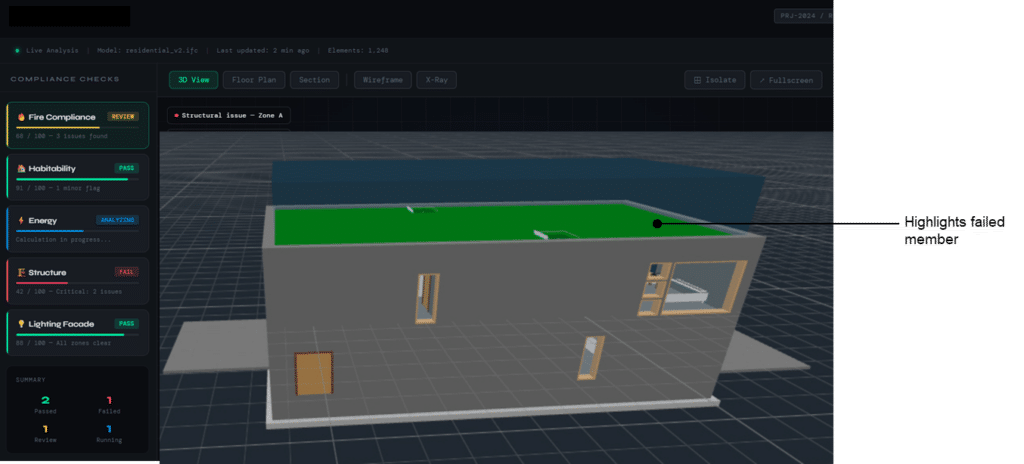This screenshot has height=464, width=1024.
Task: Click the Isolate grid icon
Action: [697, 80]
